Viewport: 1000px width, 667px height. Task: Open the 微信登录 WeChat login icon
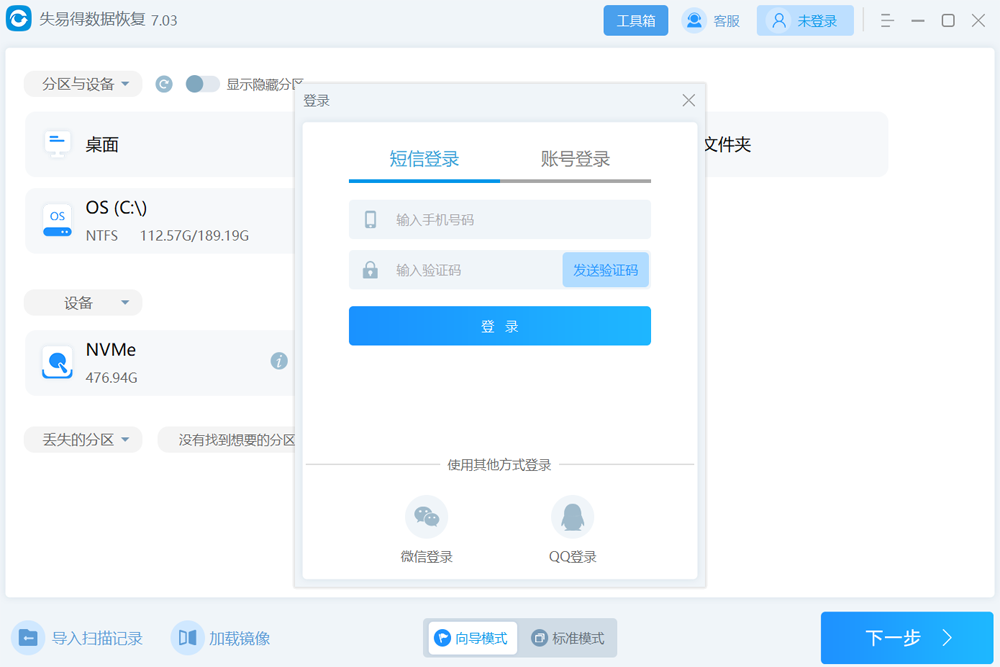[x=427, y=516]
